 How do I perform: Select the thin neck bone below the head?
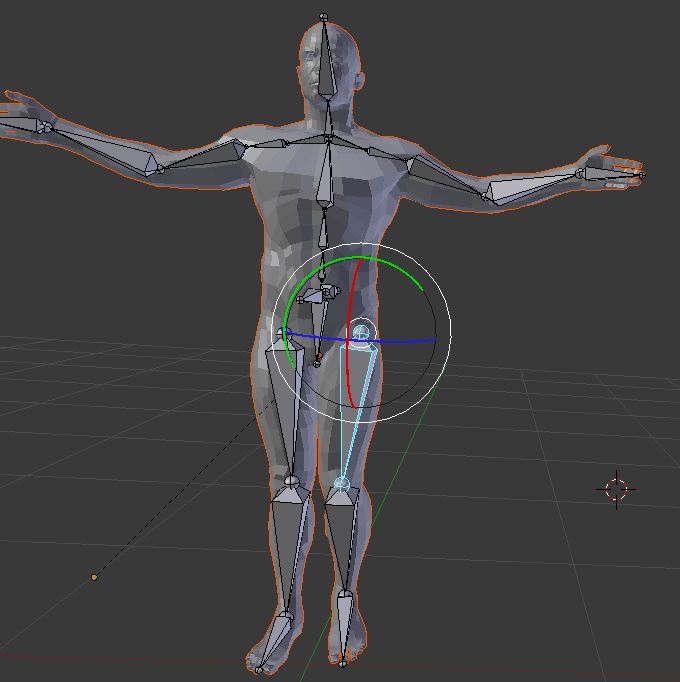328,119
